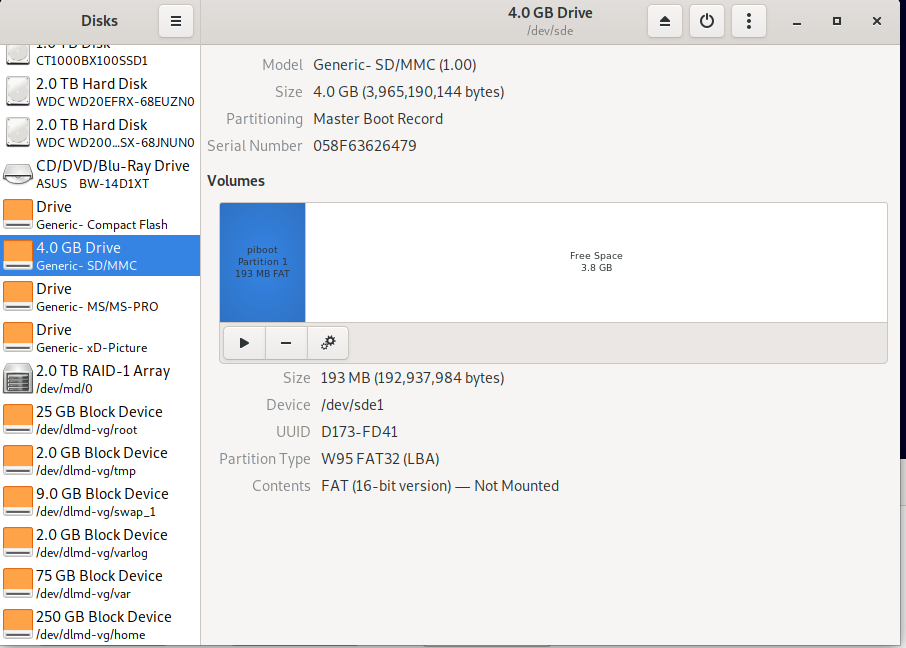Delete selected partition with minus button

click(x=286, y=343)
